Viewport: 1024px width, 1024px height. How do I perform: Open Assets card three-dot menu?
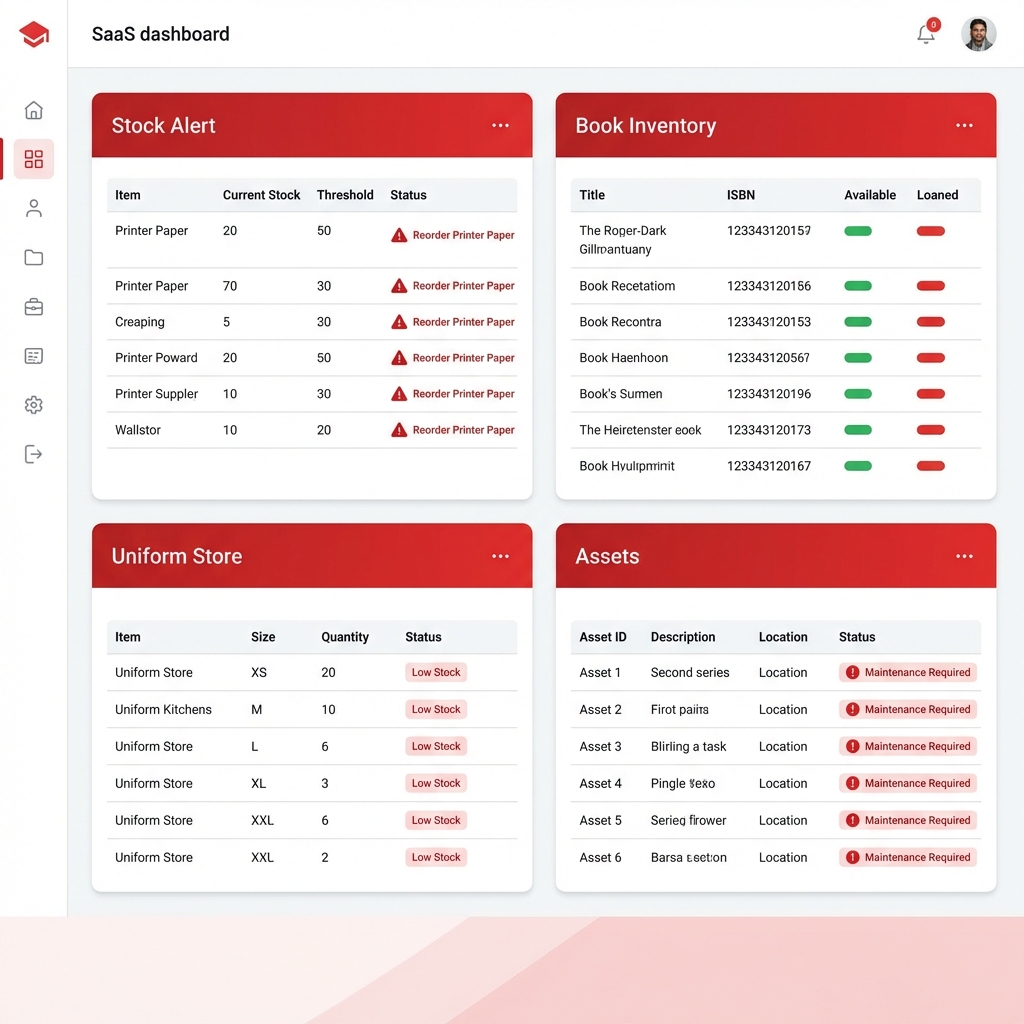[x=964, y=557]
